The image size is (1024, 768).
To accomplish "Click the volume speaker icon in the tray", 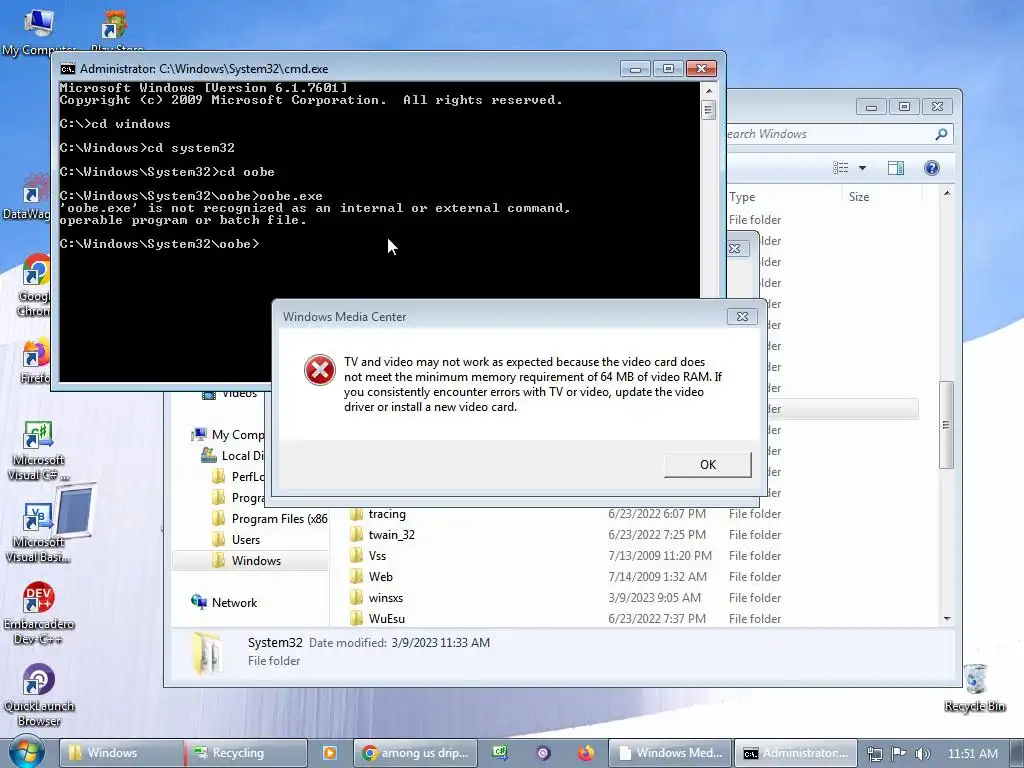I will coord(922,754).
